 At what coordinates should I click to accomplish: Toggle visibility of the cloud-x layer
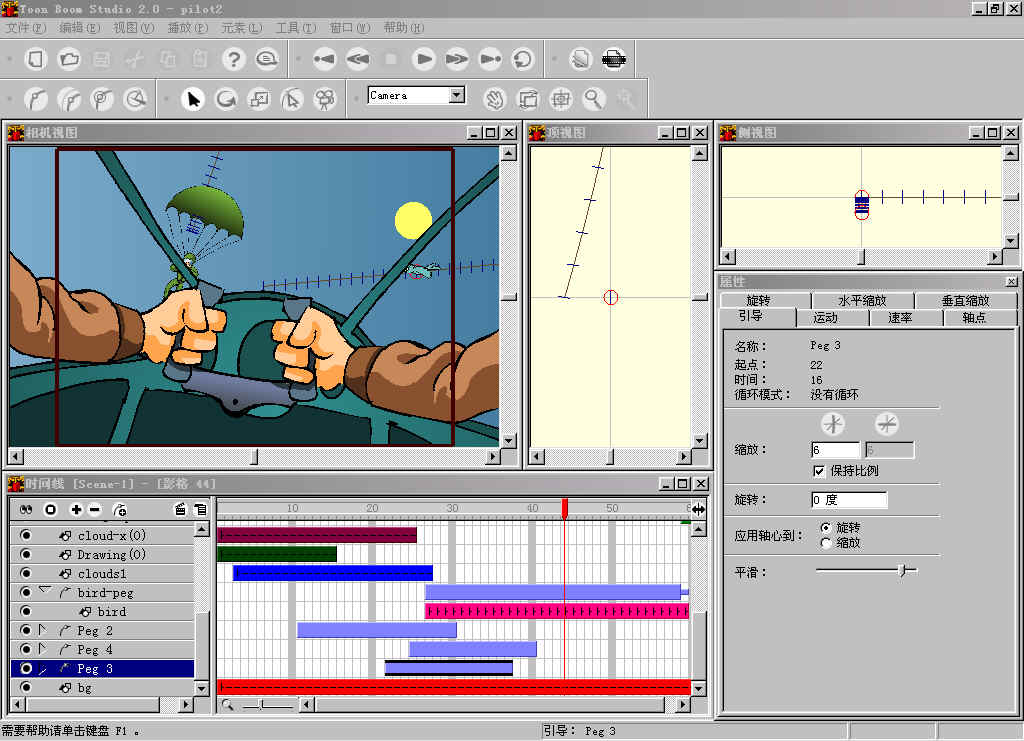pos(26,535)
